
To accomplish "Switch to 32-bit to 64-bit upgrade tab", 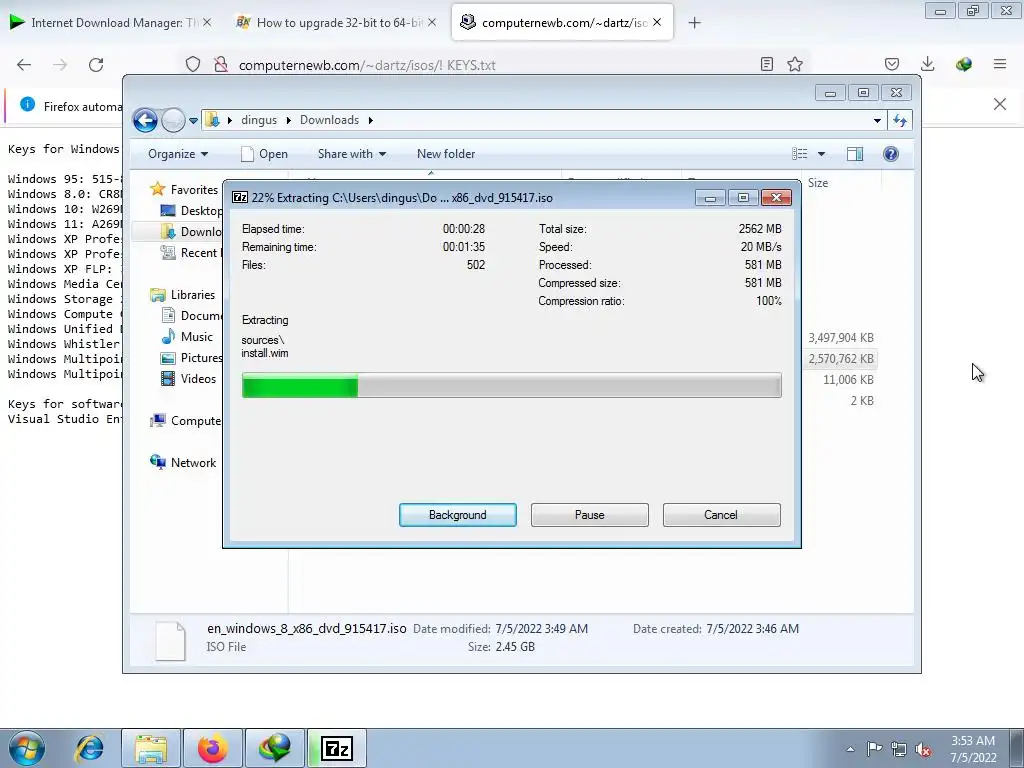I will (336, 22).
